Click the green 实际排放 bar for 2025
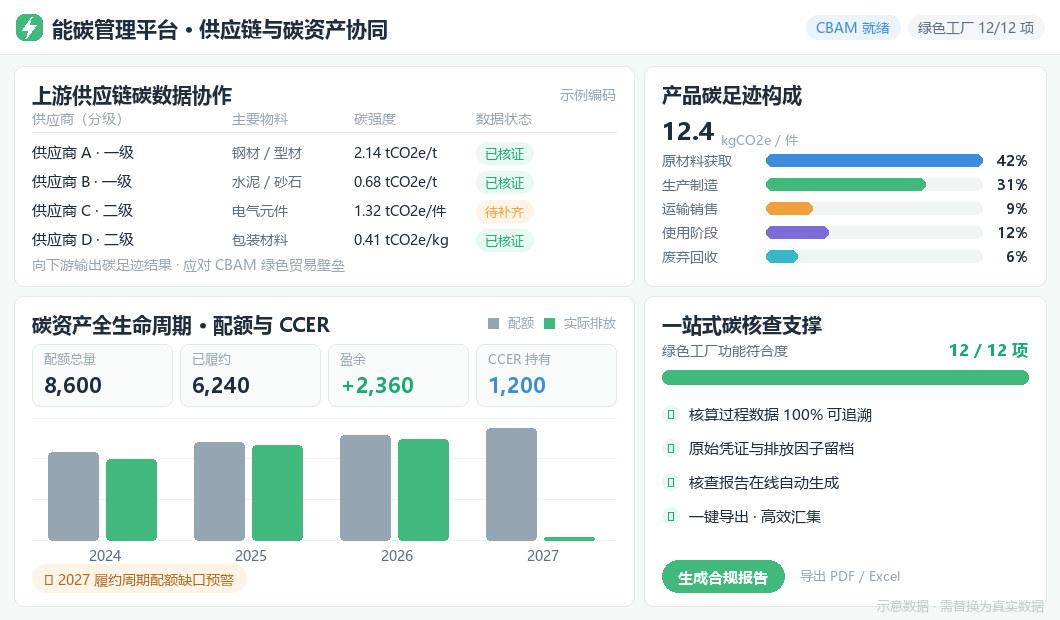Viewport: 1060px width, 620px height. [x=278, y=493]
